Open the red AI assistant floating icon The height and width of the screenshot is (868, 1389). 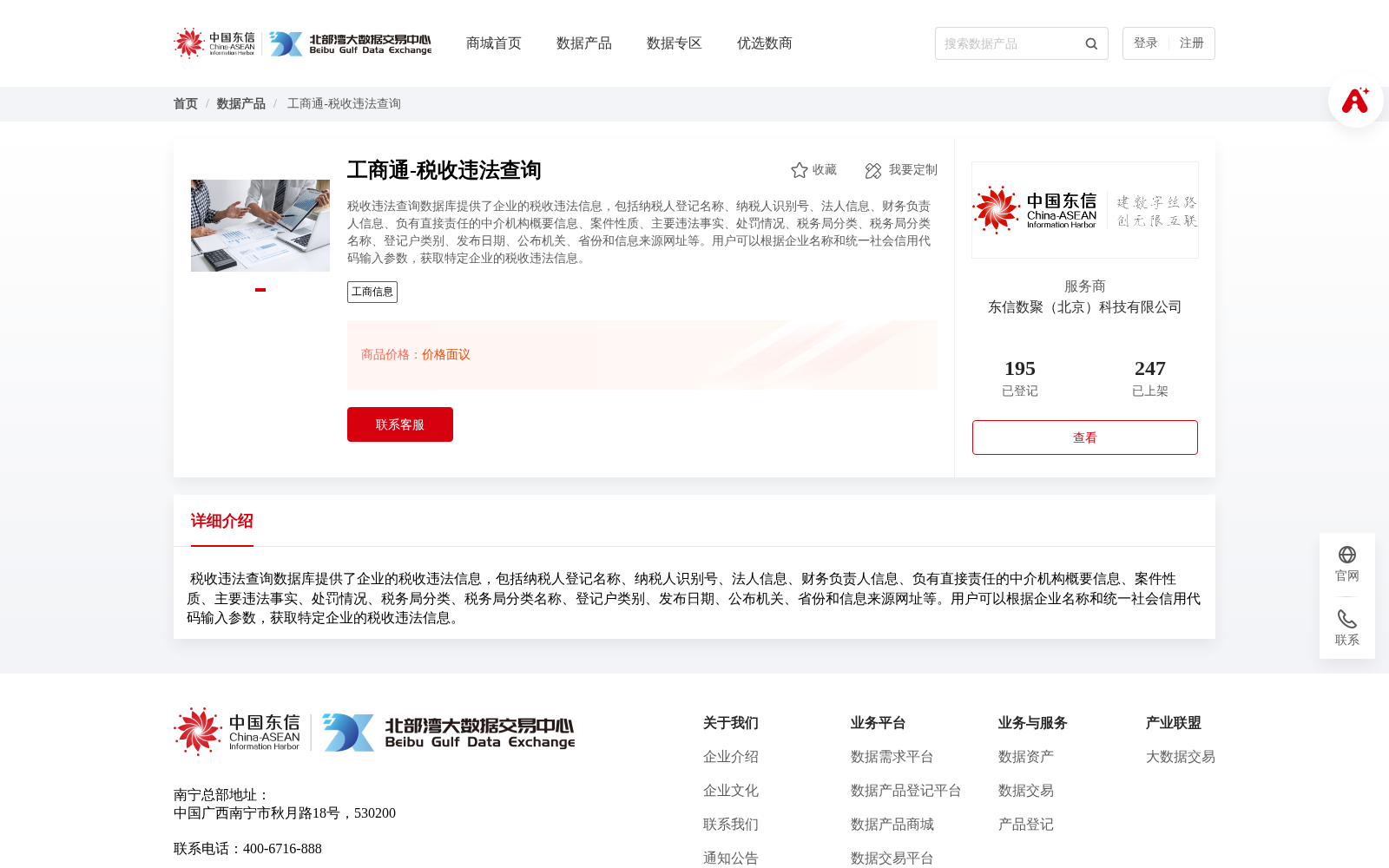[x=1355, y=100]
